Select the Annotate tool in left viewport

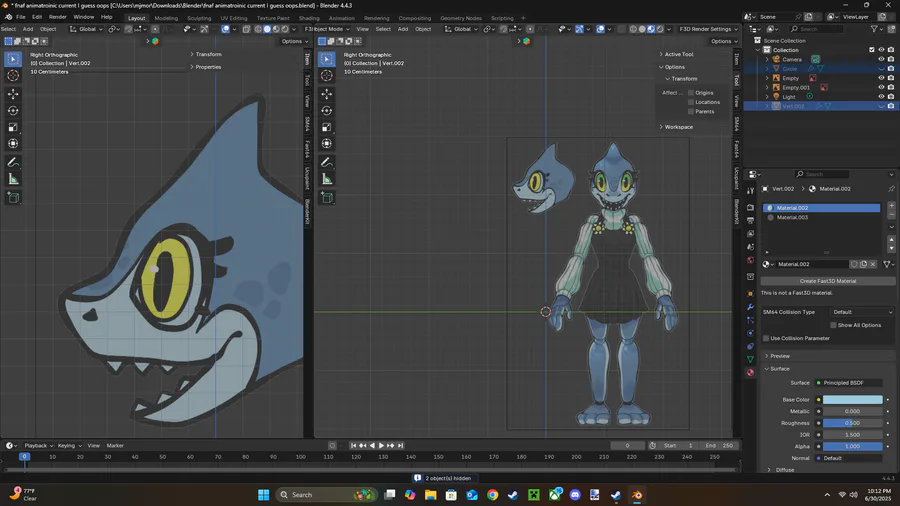(13, 163)
